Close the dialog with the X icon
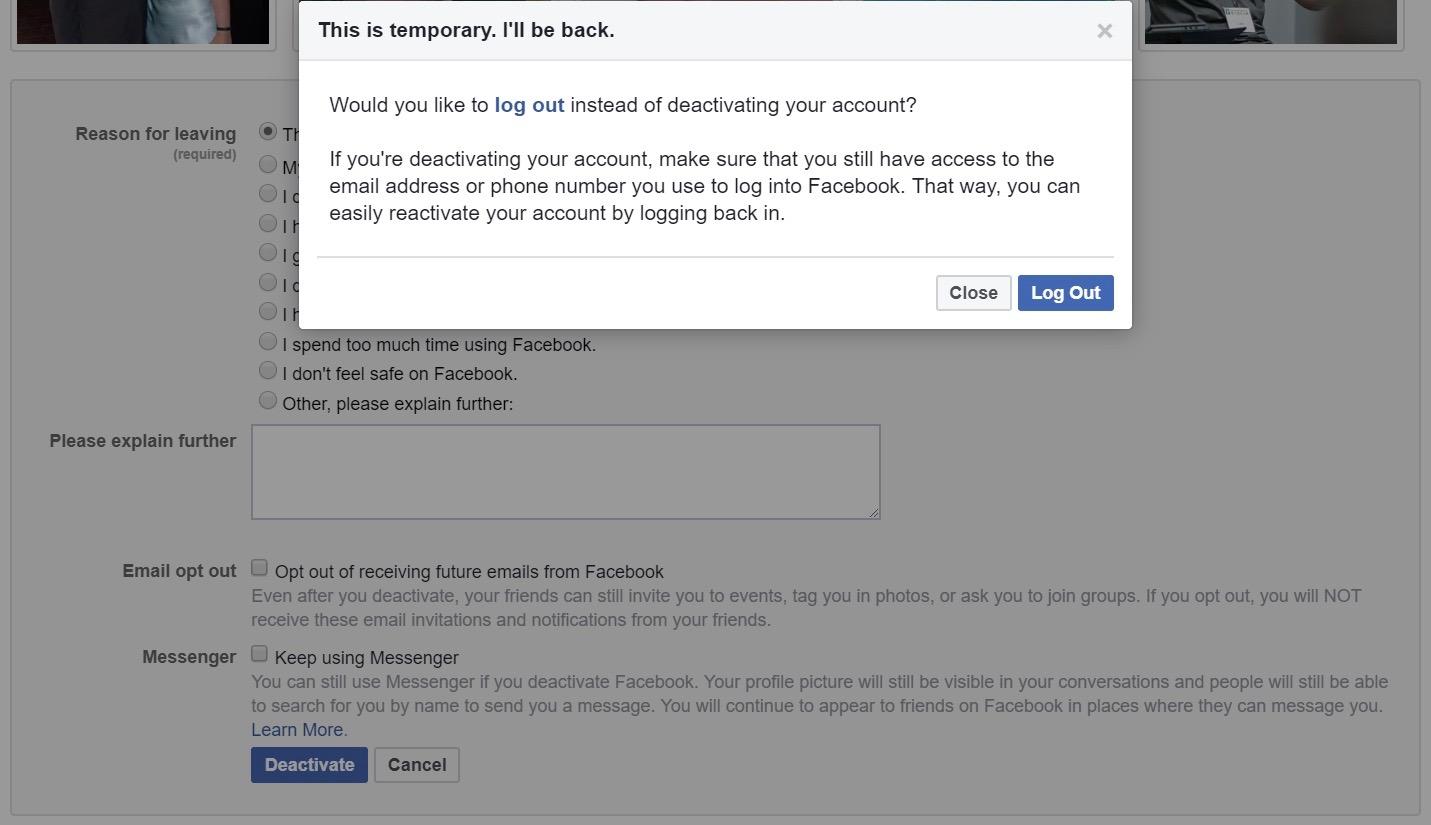The height and width of the screenshot is (825, 1431). [1104, 31]
